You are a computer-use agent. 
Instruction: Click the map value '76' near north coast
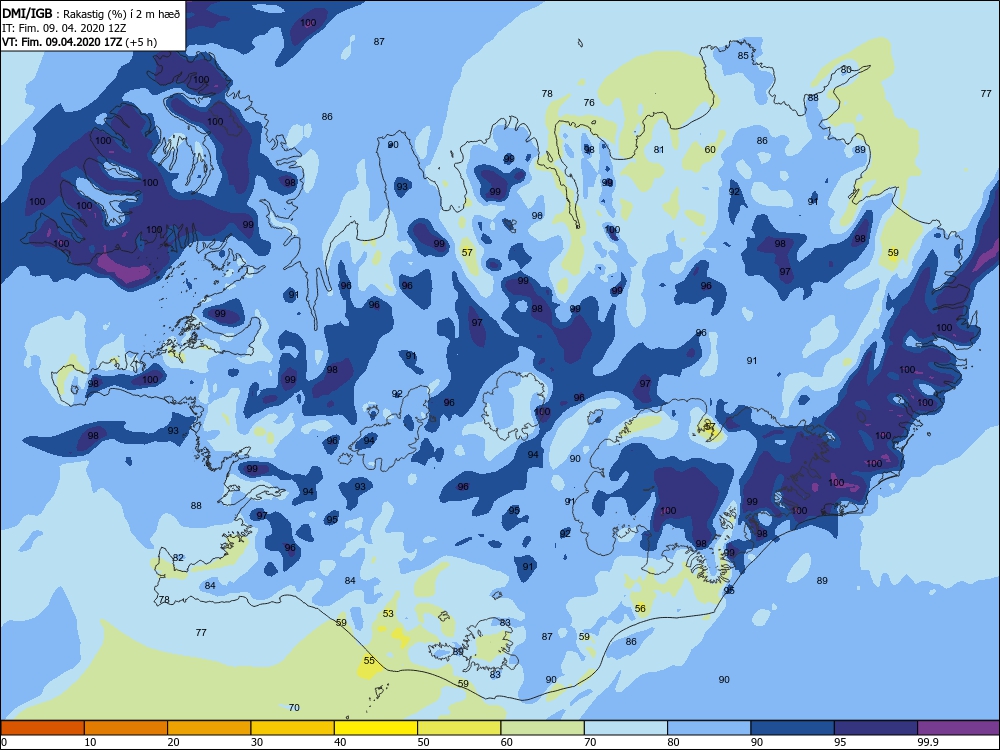click(589, 103)
